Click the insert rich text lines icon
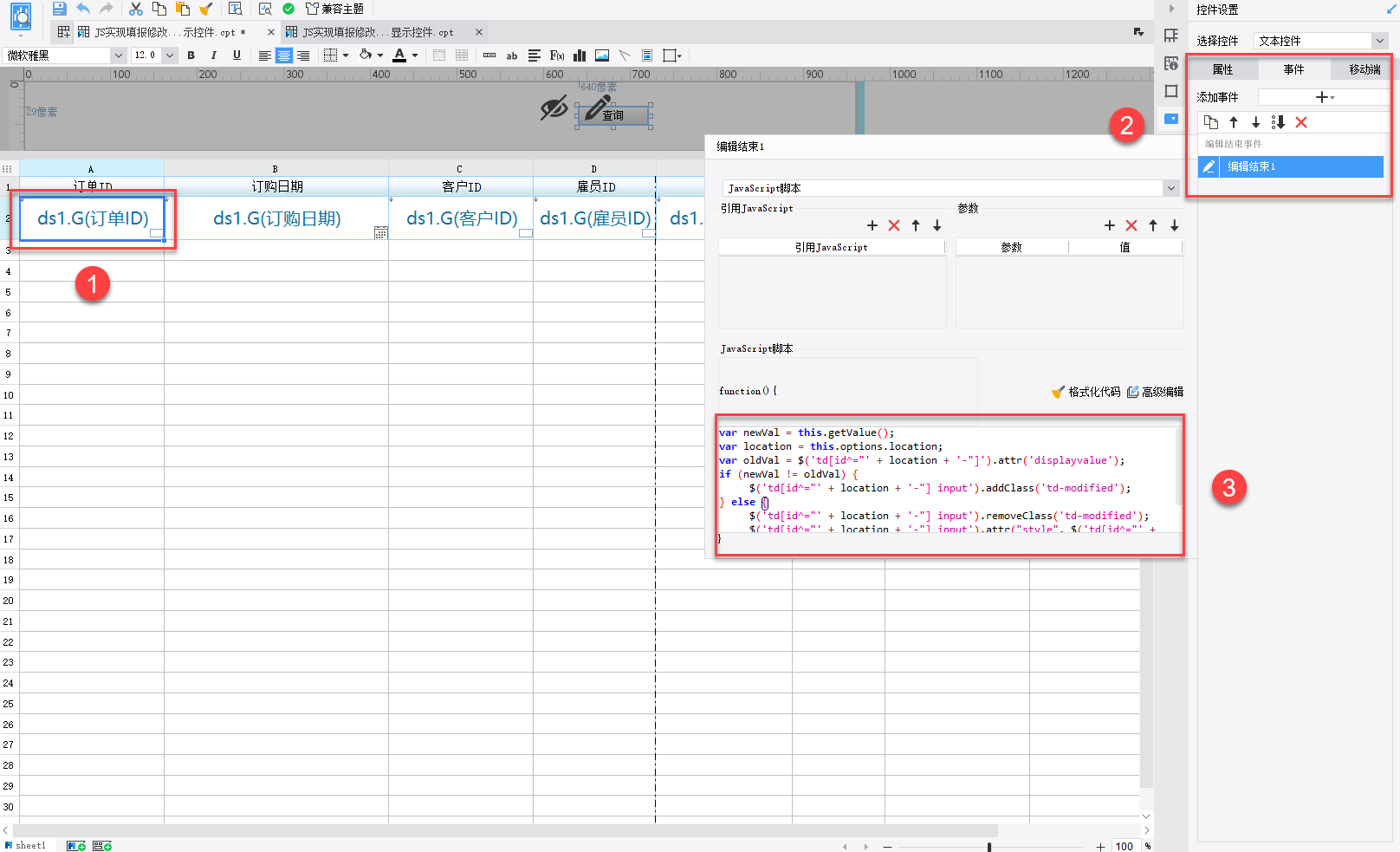 pos(535,55)
